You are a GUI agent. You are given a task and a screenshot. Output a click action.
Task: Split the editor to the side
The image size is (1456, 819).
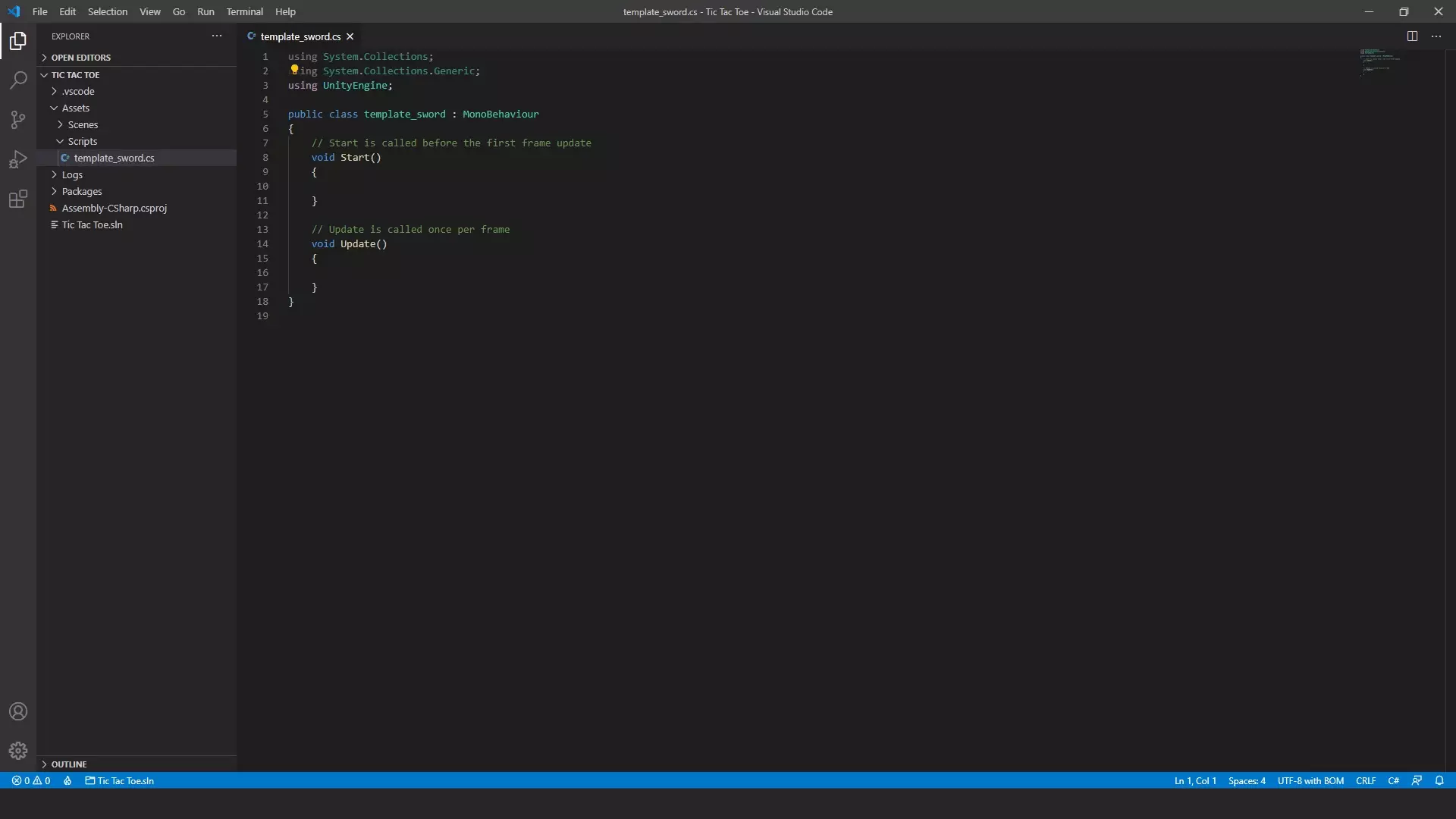click(x=1414, y=36)
